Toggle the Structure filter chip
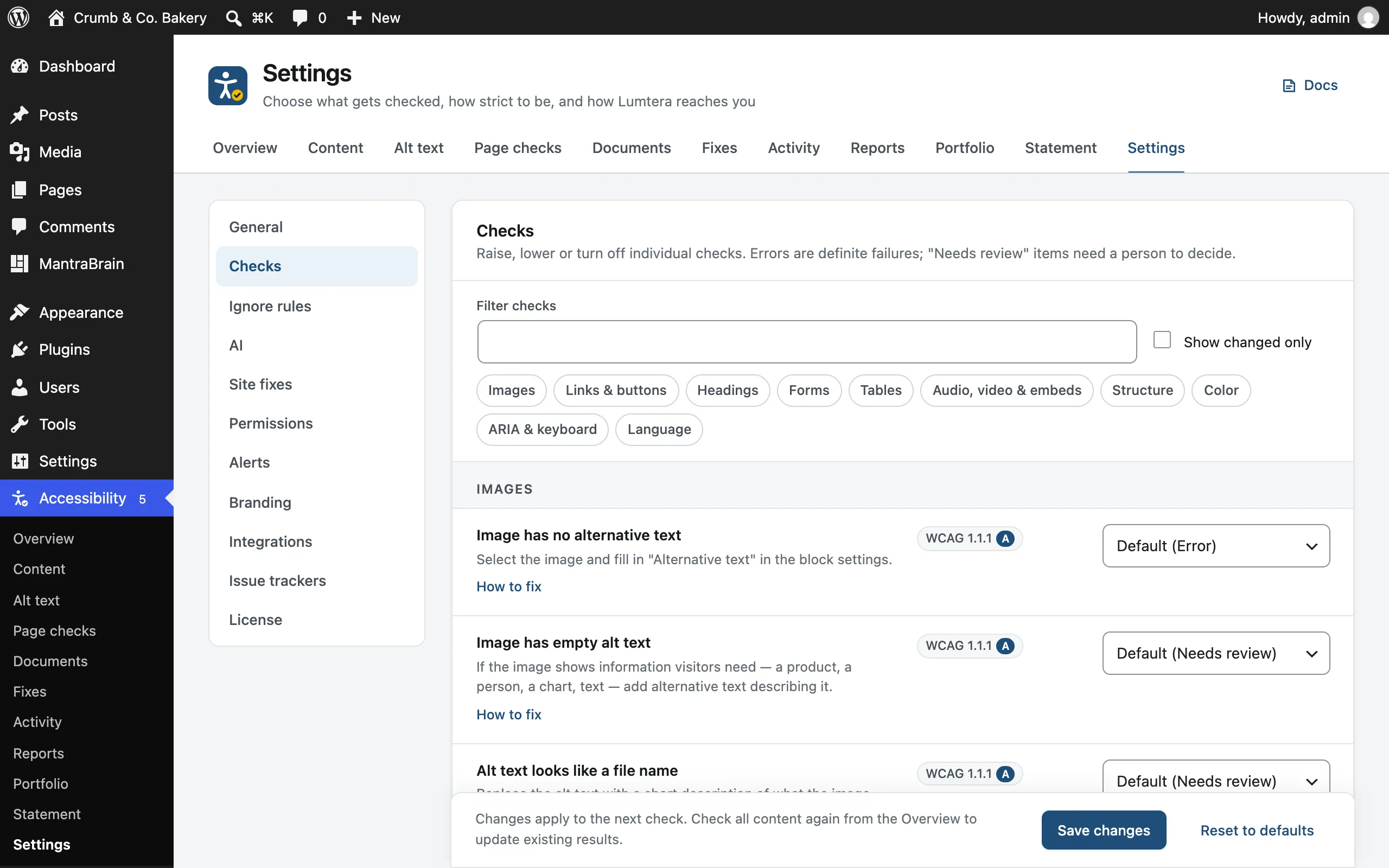The image size is (1389, 868). point(1142,391)
